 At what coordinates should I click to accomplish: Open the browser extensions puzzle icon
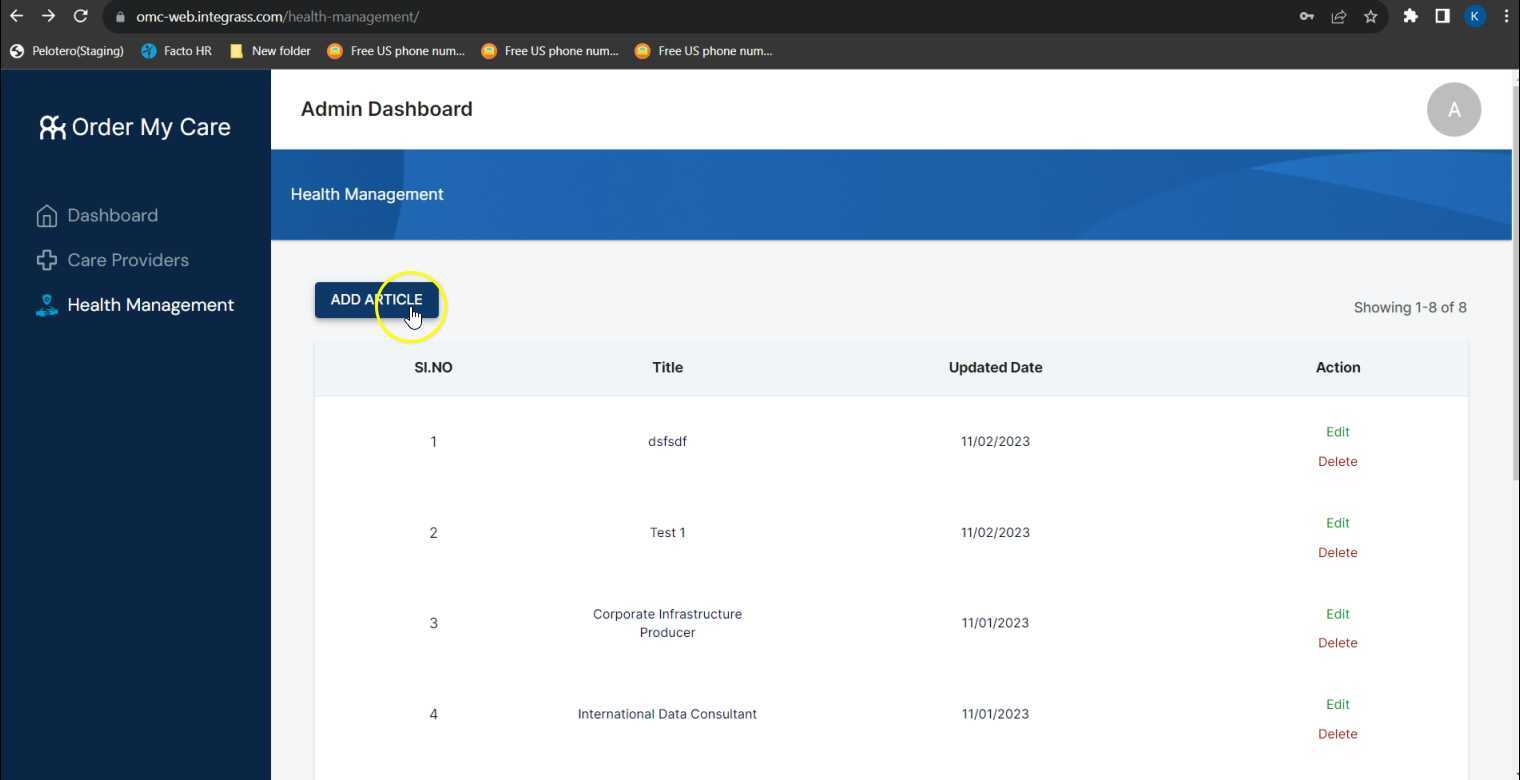click(x=1410, y=16)
